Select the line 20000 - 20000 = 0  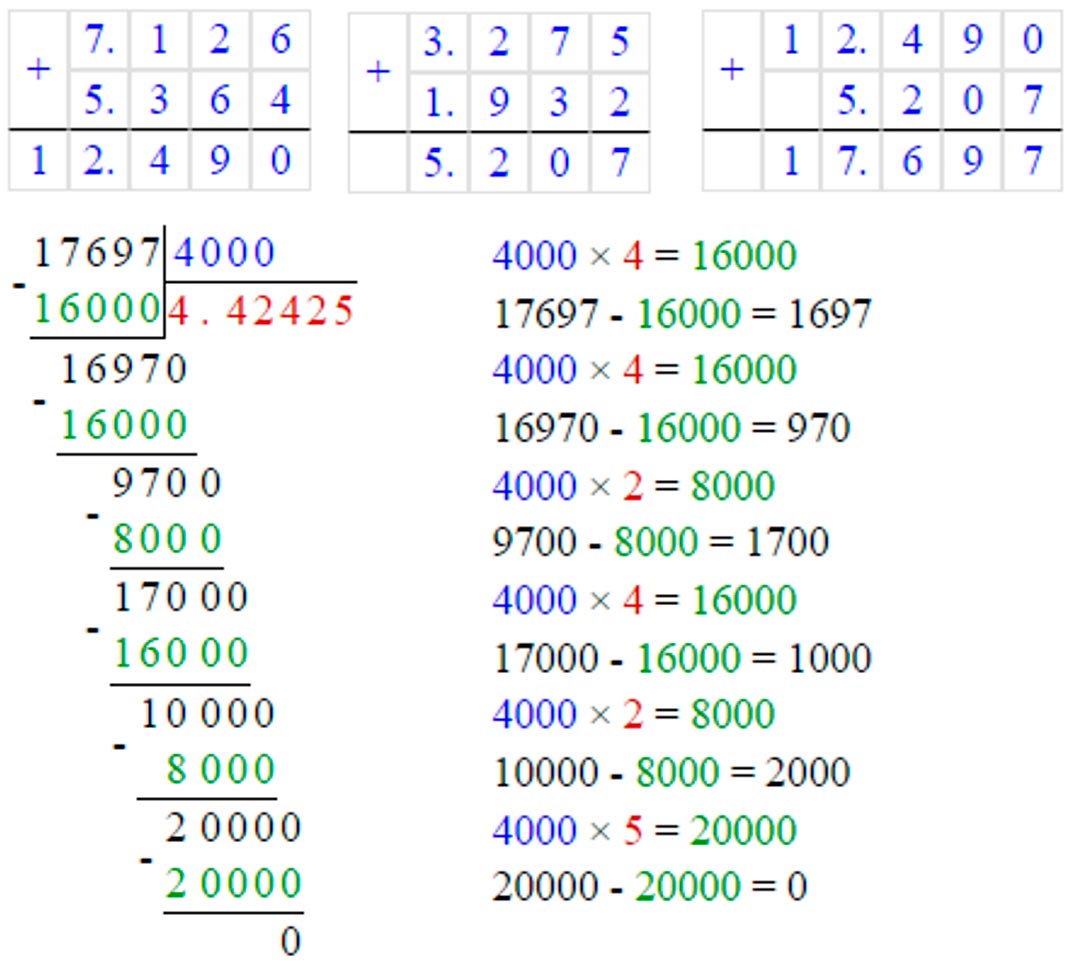[x=650, y=887]
